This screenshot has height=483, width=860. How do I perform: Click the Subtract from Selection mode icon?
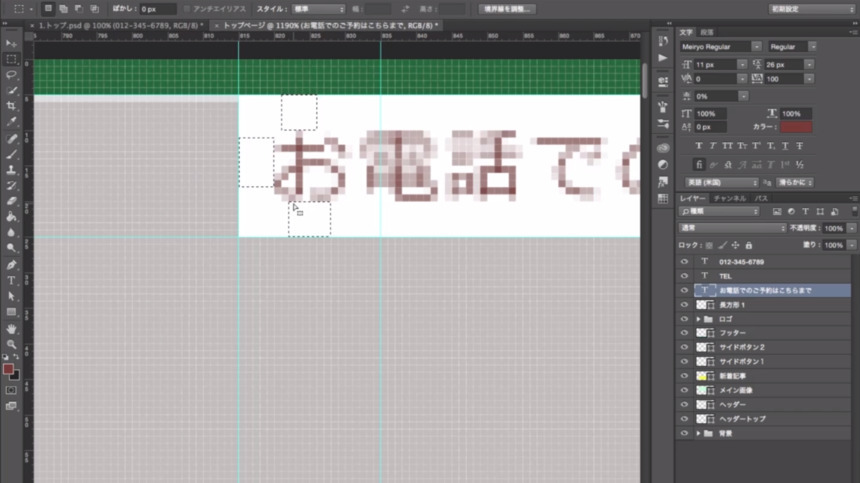[79, 9]
